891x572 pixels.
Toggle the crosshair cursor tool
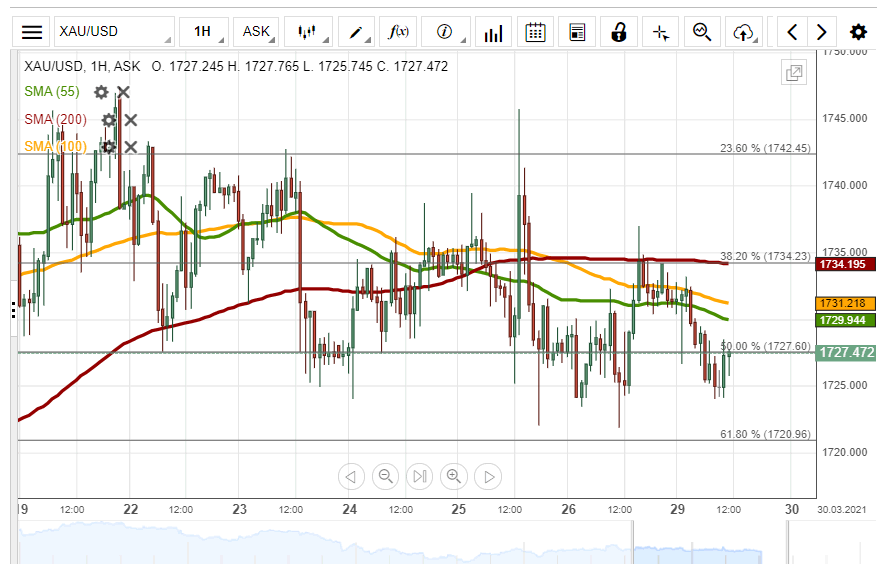click(660, 32)
